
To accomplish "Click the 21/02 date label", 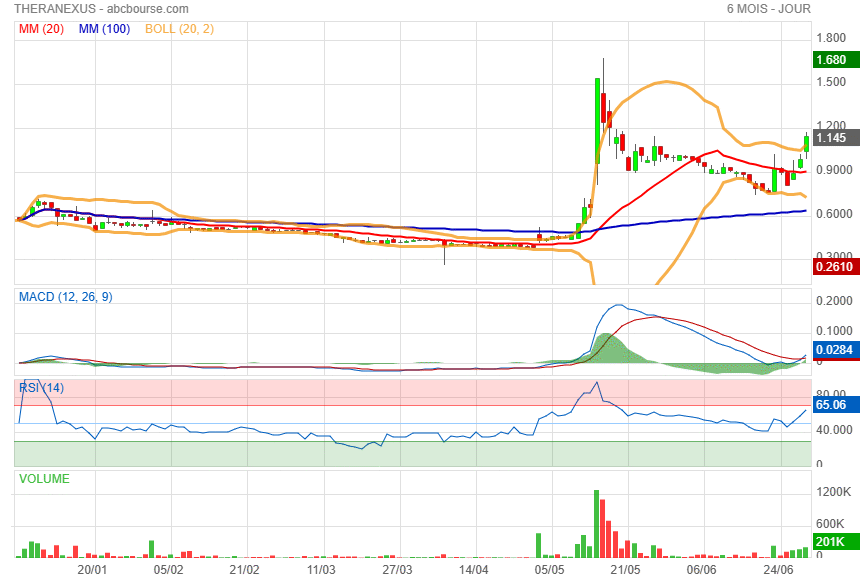I will (245, 570).
